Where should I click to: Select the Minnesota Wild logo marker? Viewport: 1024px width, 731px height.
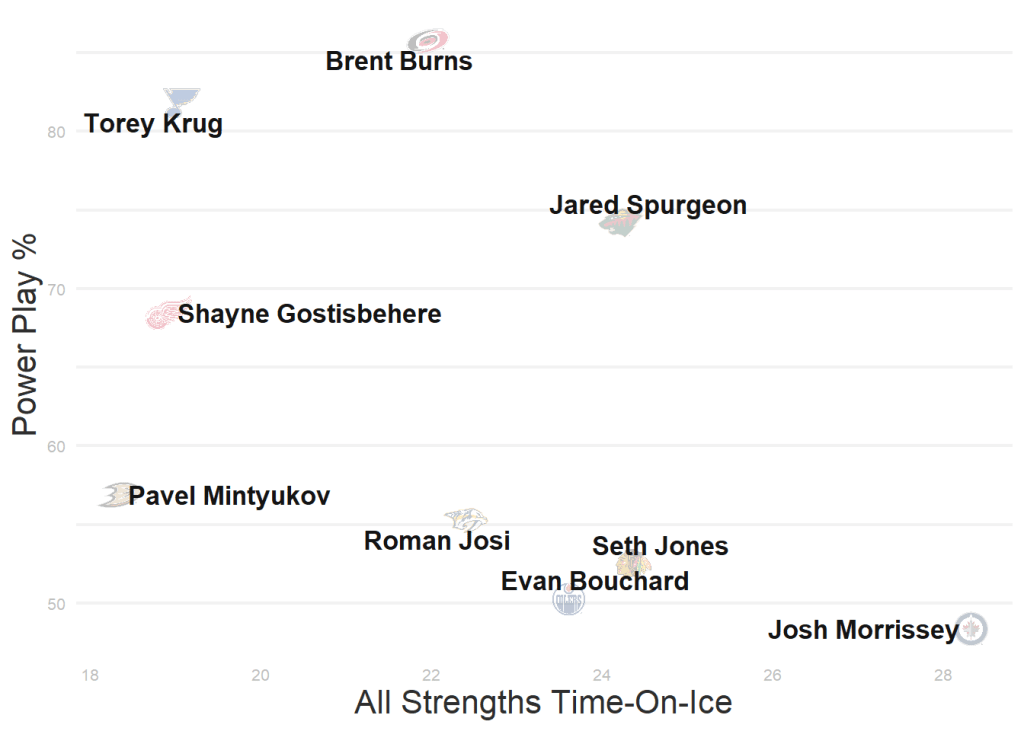click(620, 222)
